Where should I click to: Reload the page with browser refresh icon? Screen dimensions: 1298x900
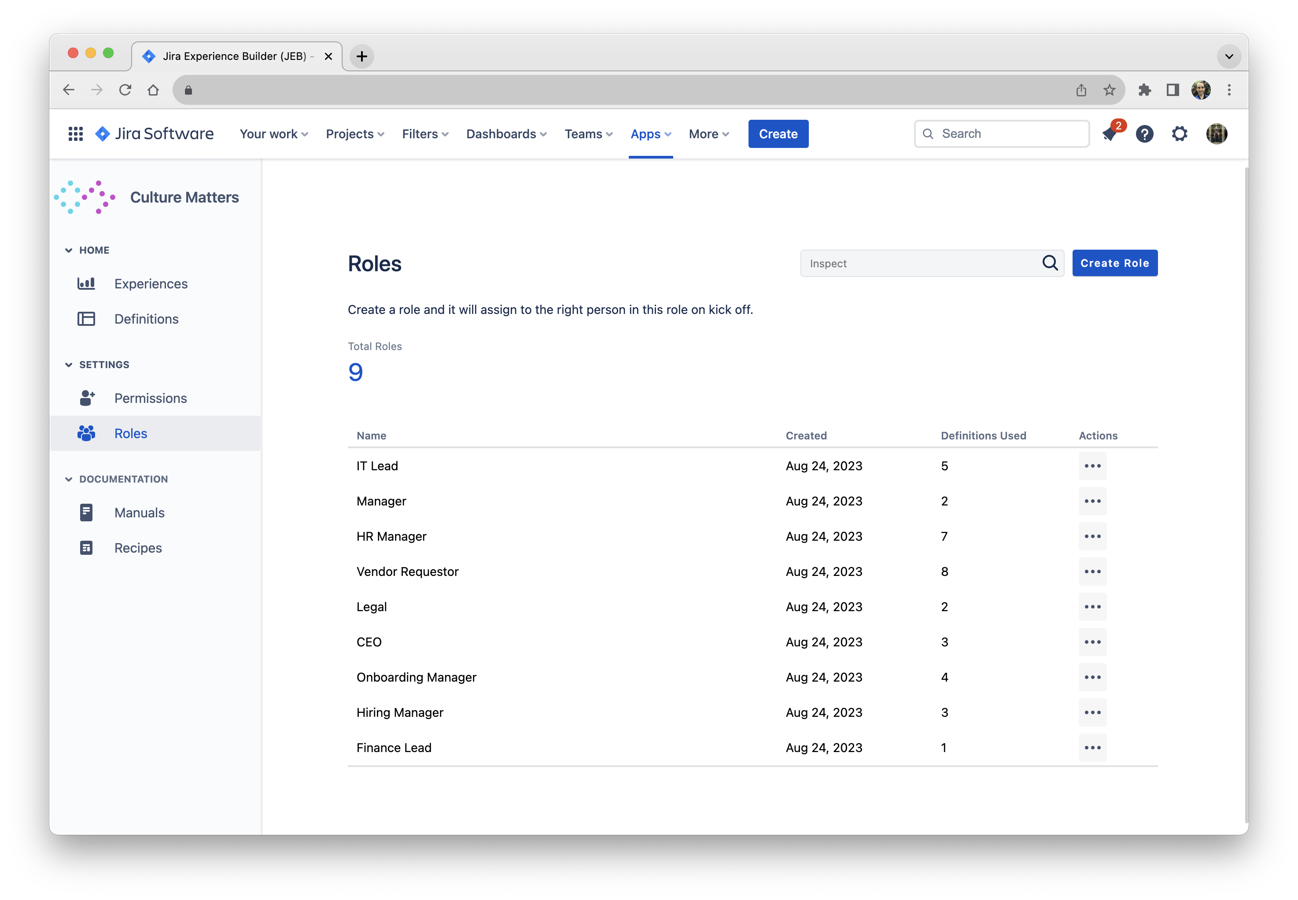tap(125, 90)
